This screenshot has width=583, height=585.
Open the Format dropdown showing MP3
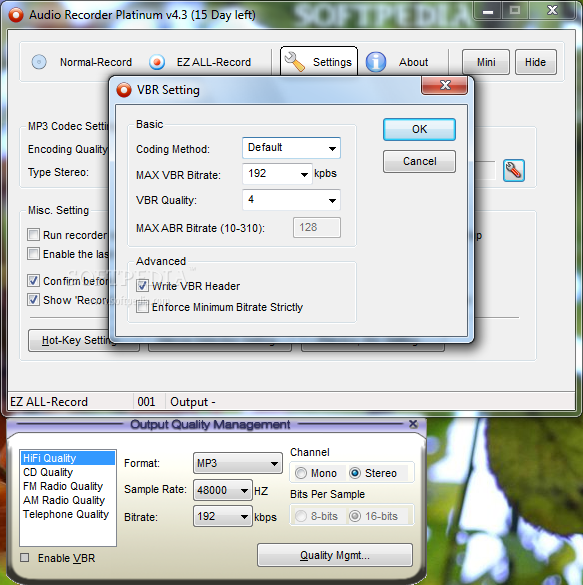(x=237, y=463)
